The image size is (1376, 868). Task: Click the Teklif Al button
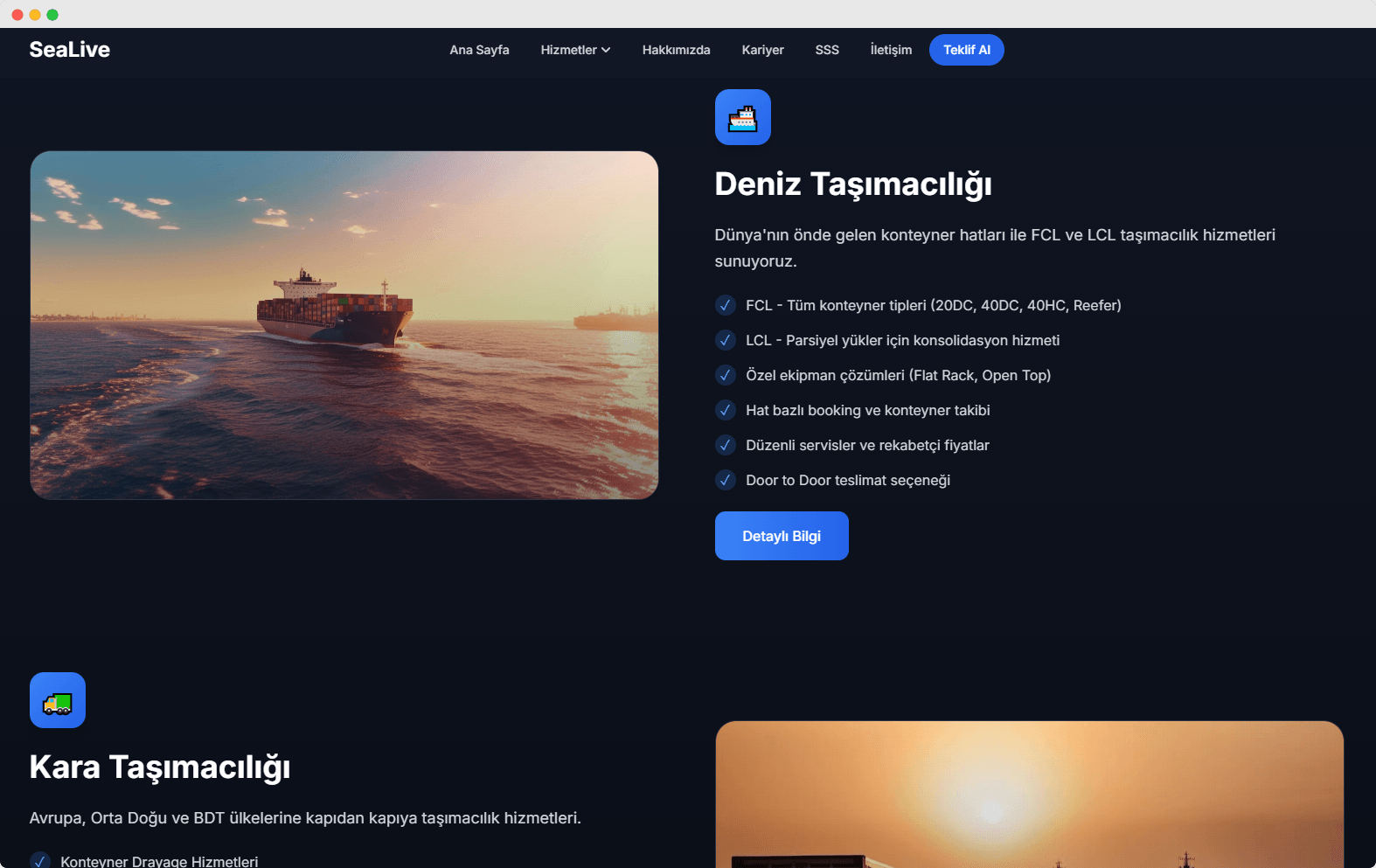[967, 50]
